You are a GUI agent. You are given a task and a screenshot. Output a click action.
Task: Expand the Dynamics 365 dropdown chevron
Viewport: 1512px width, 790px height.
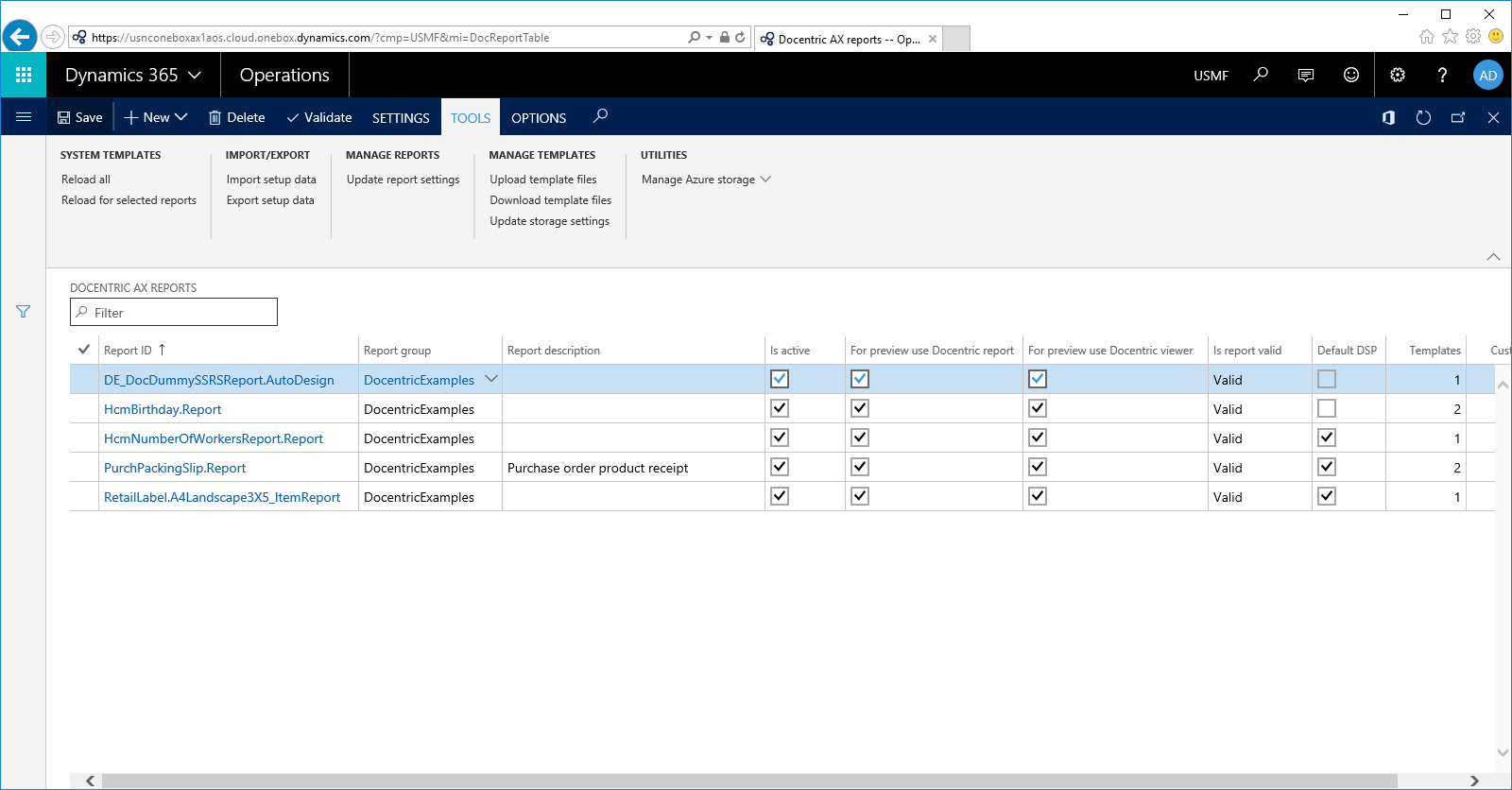(195, 75)
